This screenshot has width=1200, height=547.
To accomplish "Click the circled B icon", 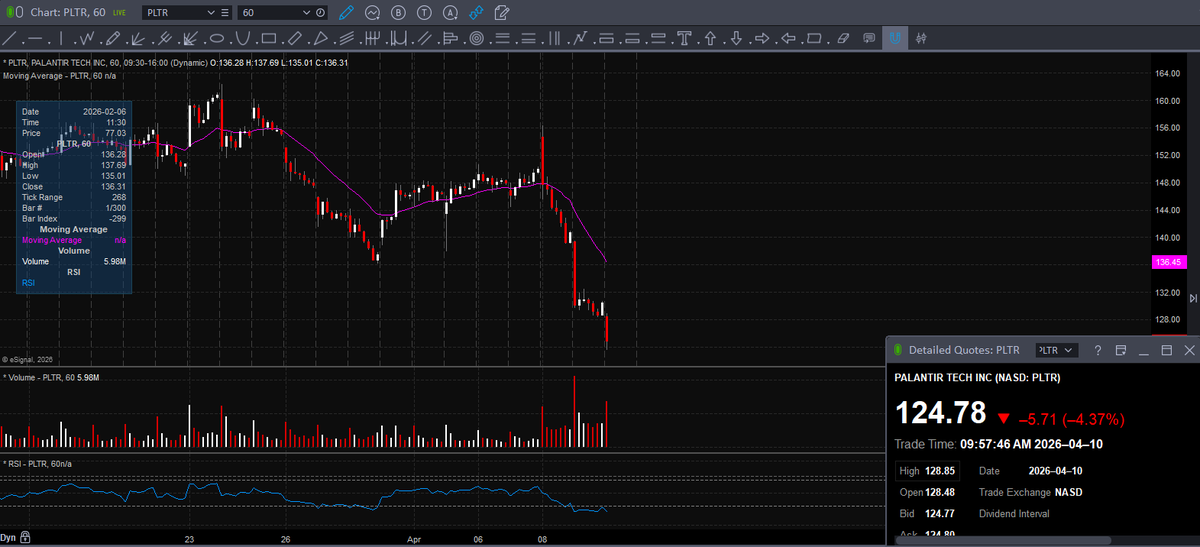I will coord(398,13).
